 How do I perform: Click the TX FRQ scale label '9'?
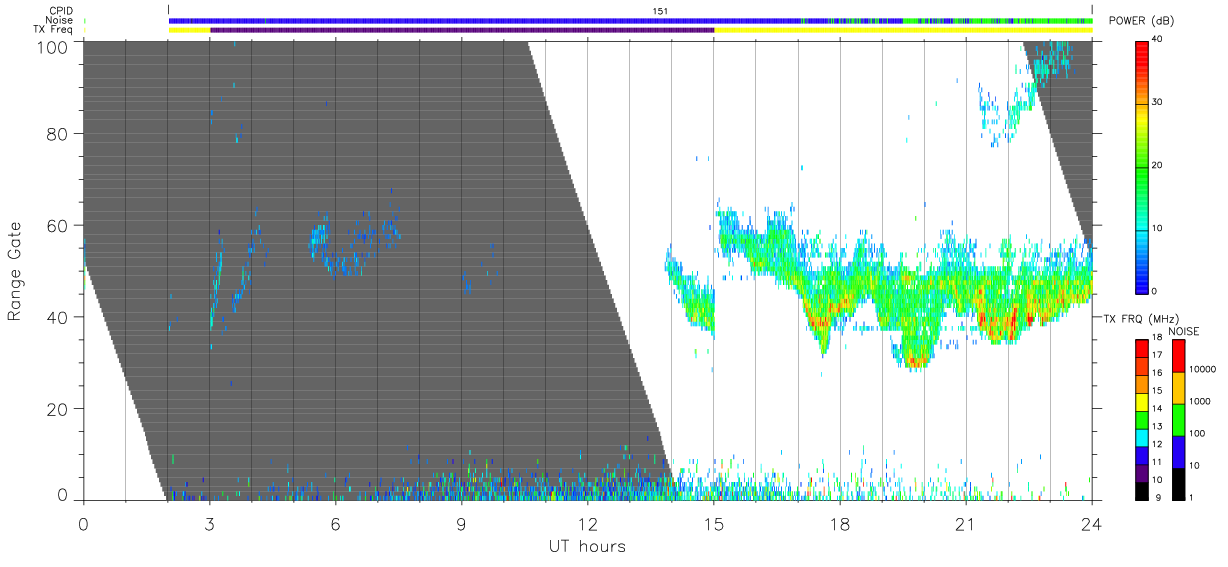(1157, 497)
